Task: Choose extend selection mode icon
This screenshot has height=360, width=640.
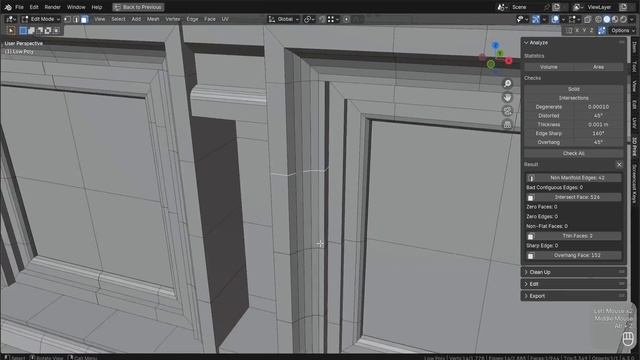Action: pyautogui.click(x=31, y=31)
